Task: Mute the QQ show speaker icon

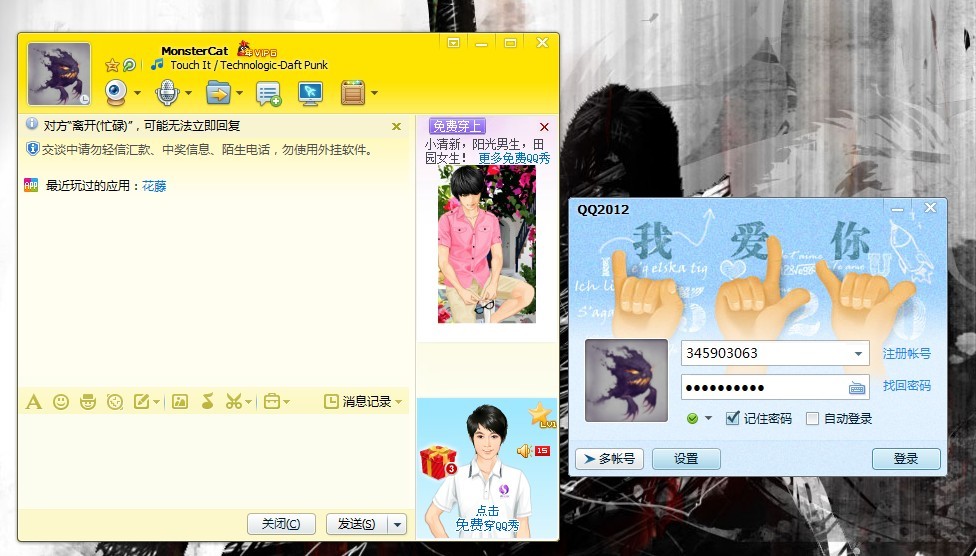Action: [523, 451]
